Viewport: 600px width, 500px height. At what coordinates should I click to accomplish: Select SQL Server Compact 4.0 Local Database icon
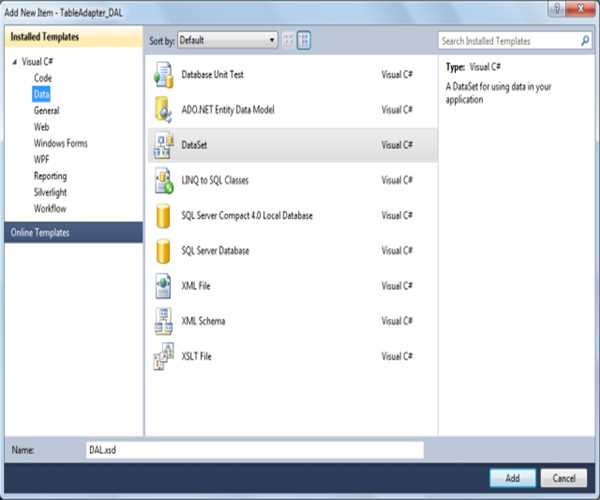pyautogui.click(x=163, y=216)
